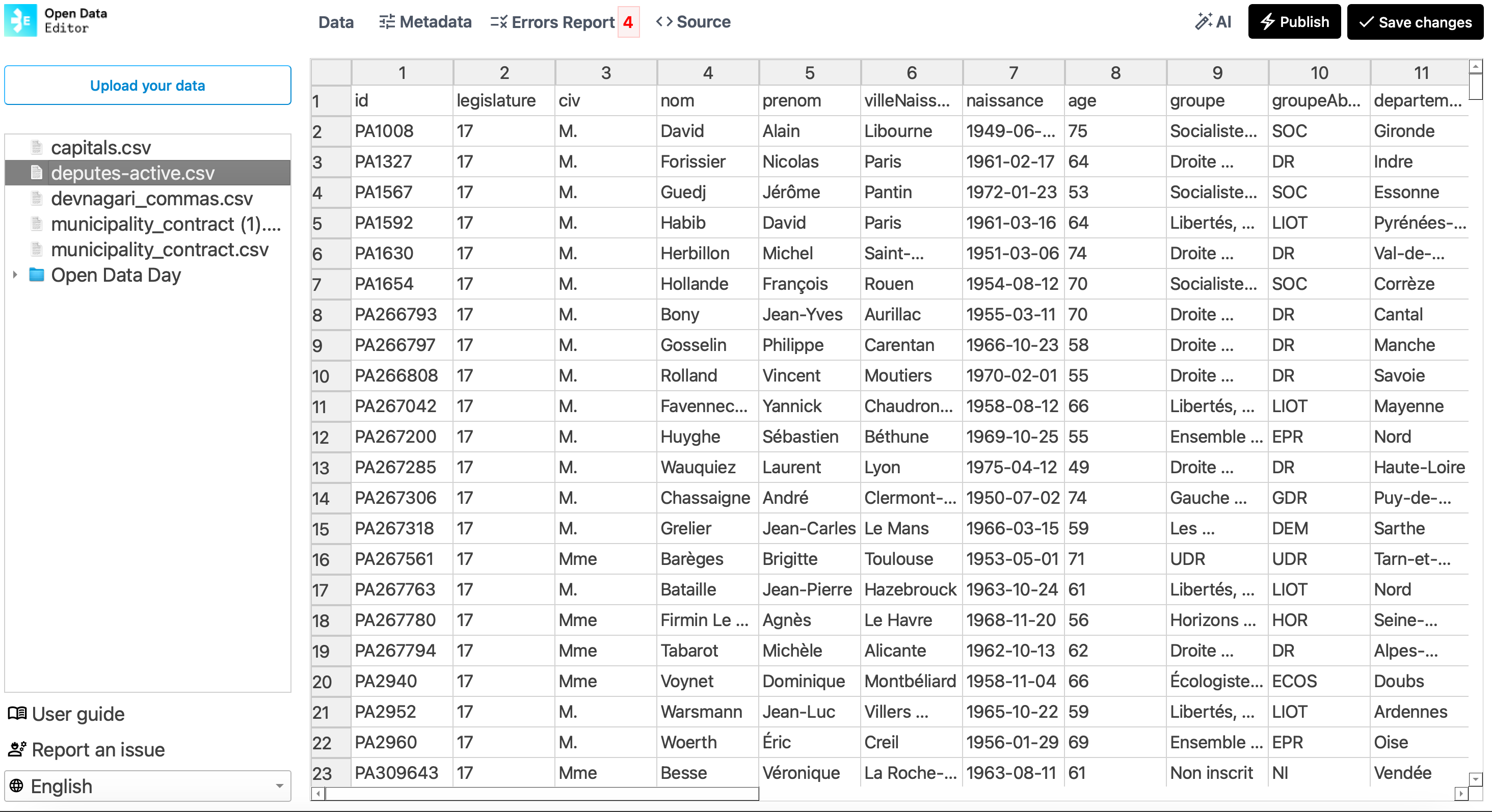Click the Upload your data button
1492x812 pixels.
(147, 85)
